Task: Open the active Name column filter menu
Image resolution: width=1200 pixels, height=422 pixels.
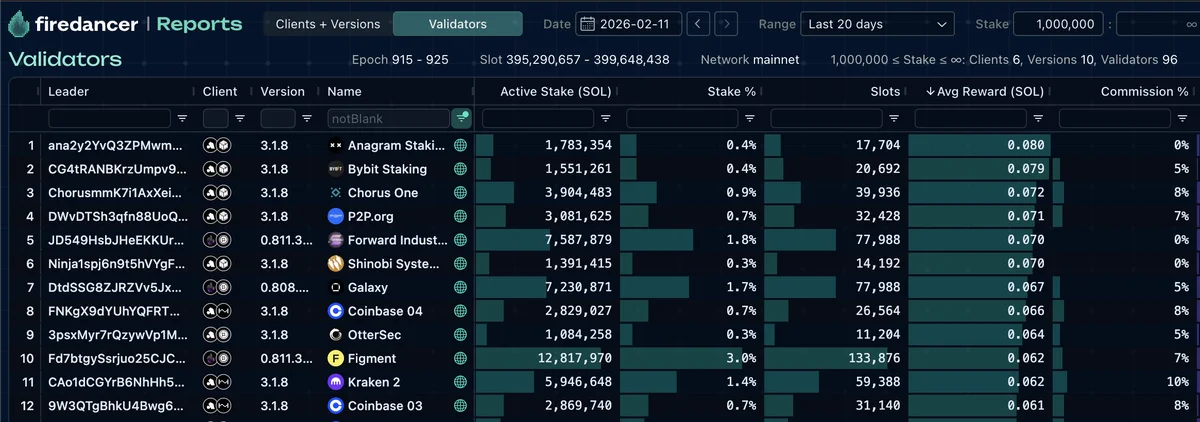Action: coord(461,118)
